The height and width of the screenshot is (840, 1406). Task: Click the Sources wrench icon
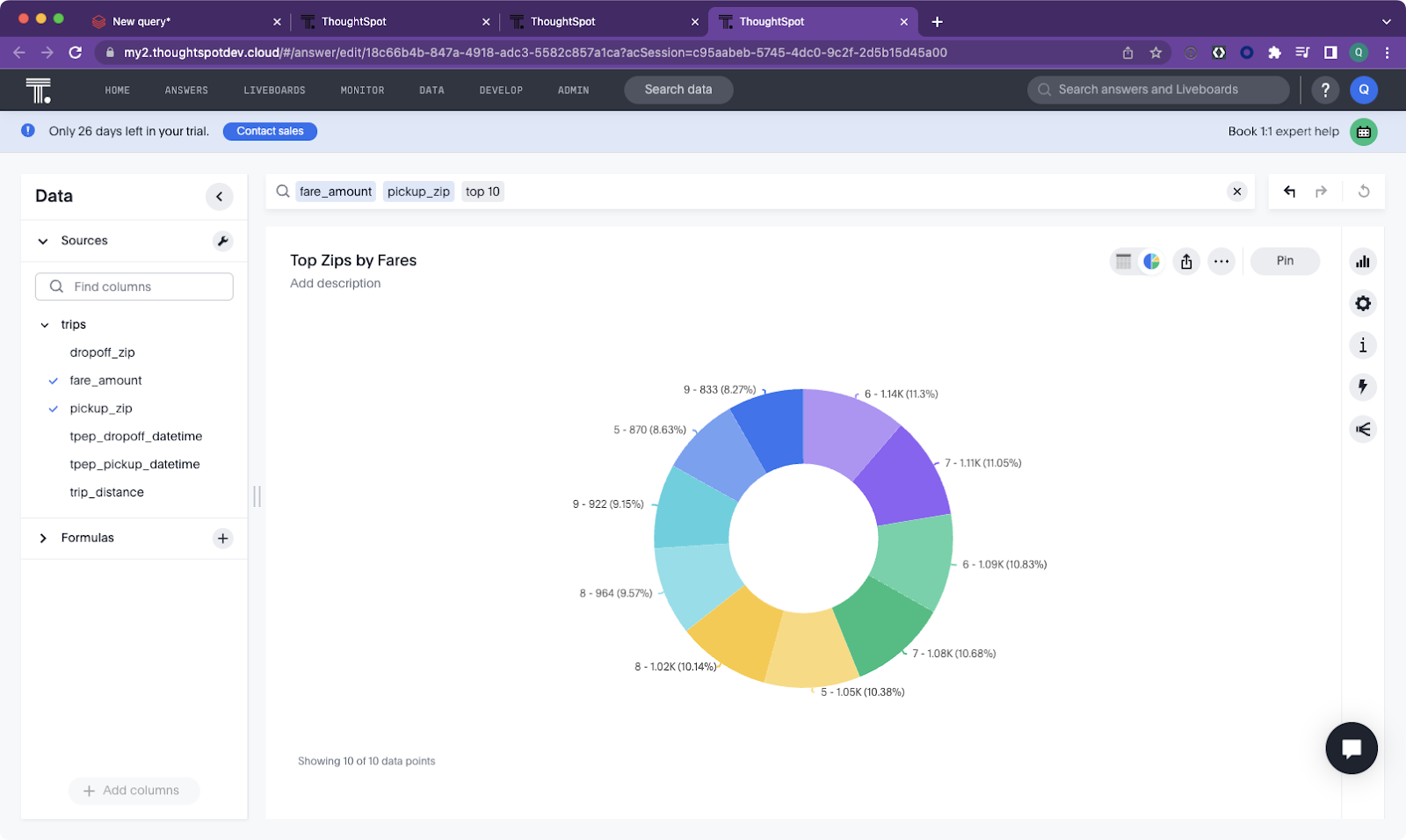pyautogui.click(x=223, y=241)
